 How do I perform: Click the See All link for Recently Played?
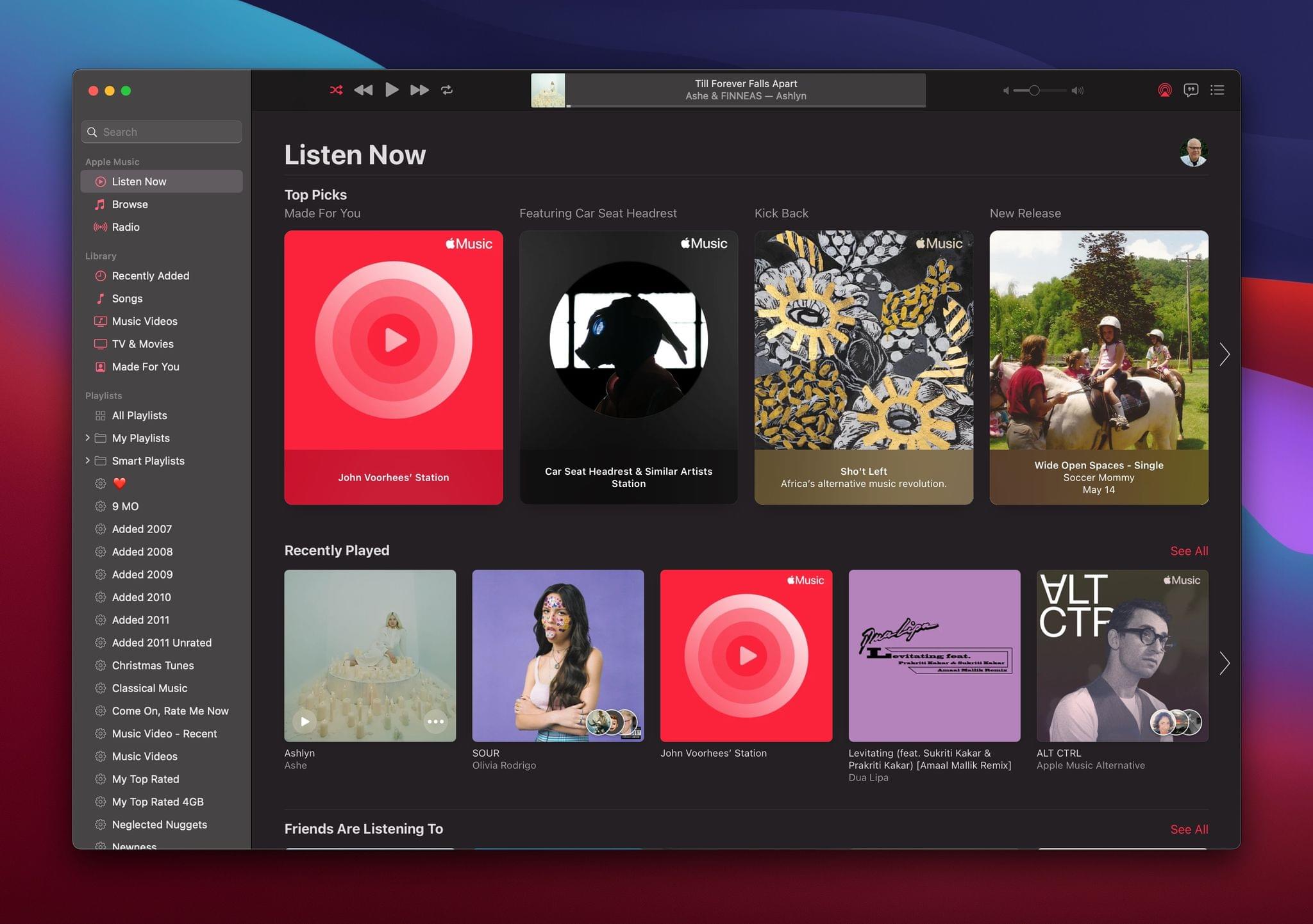click(x=1190, y=551)
